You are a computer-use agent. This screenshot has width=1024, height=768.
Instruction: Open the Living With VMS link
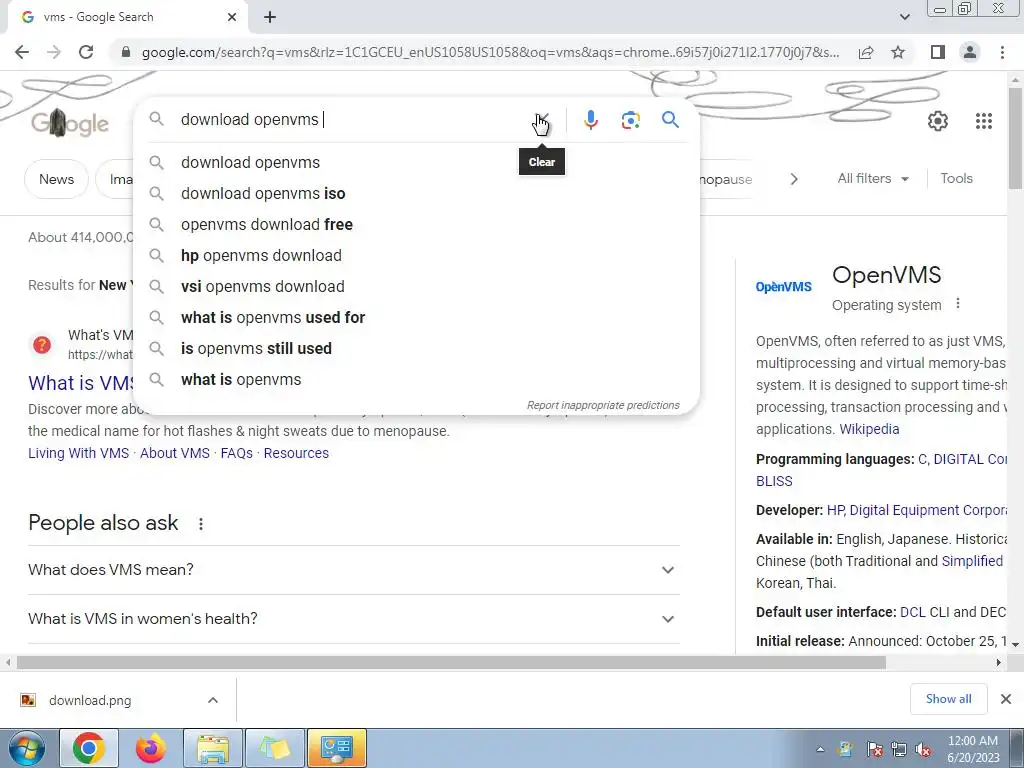click(x=78, y=453)
